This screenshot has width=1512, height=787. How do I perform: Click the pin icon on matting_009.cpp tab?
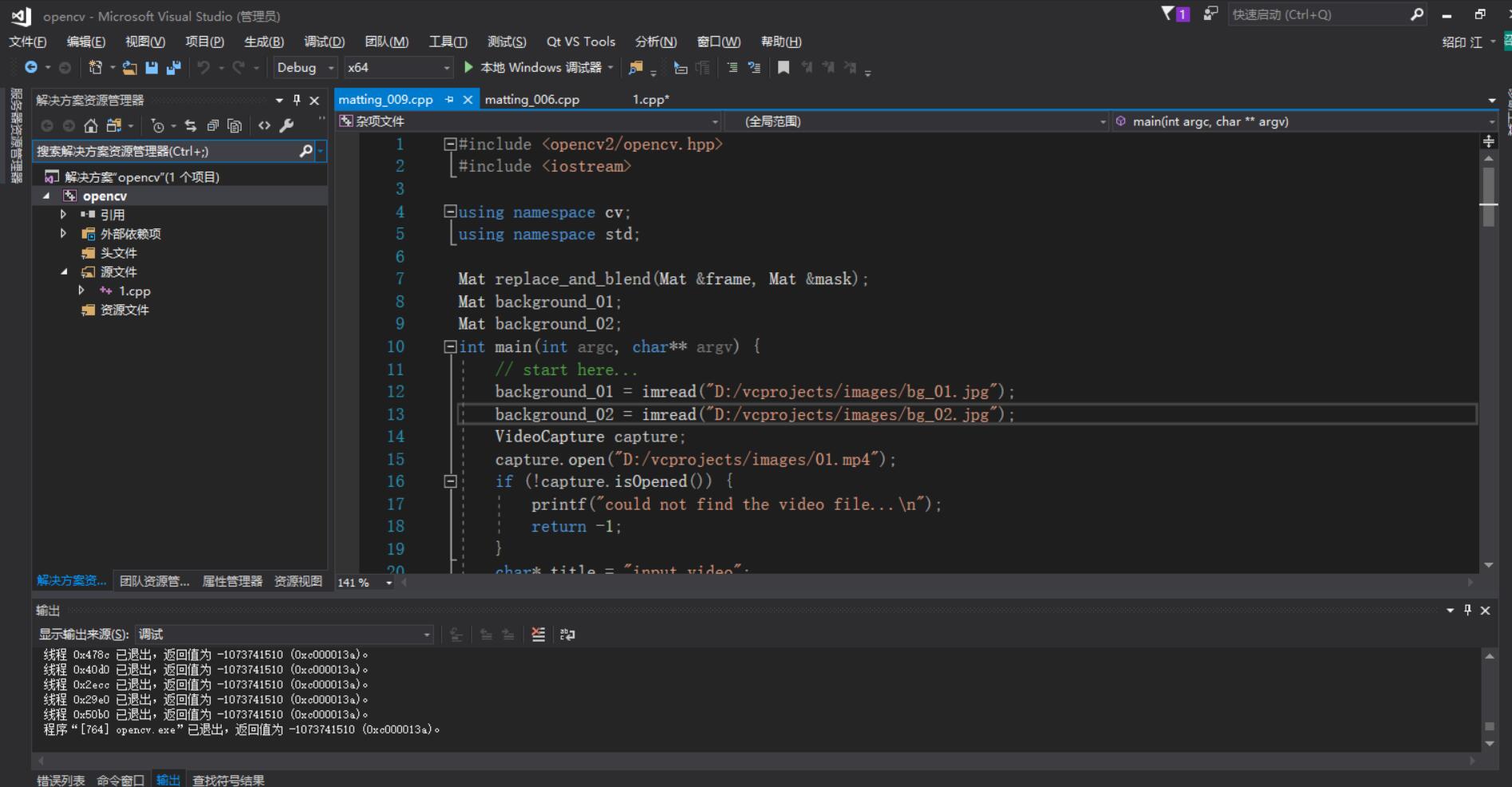click(x=449, y=99)
